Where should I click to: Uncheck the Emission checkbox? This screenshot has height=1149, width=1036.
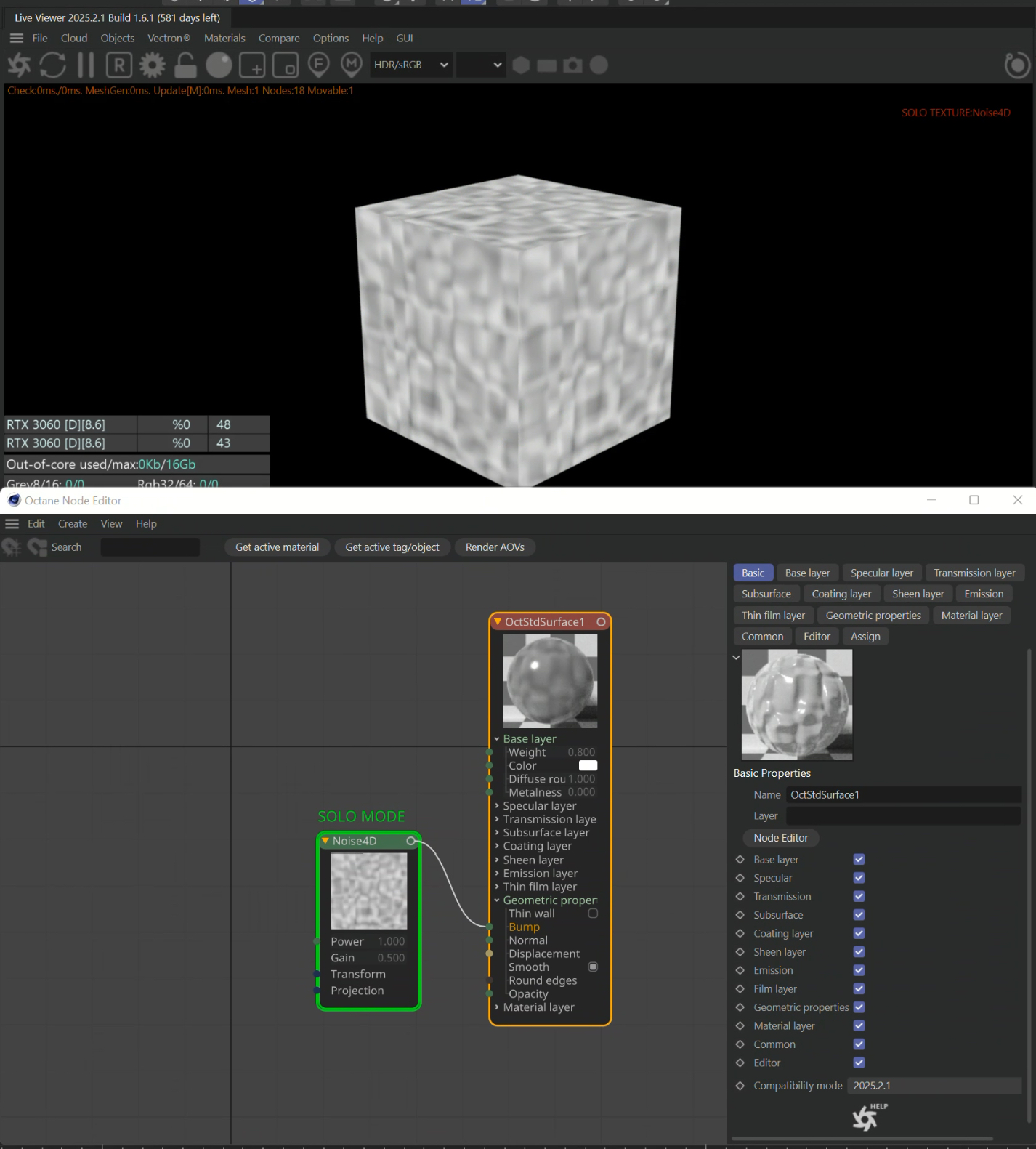859,970
